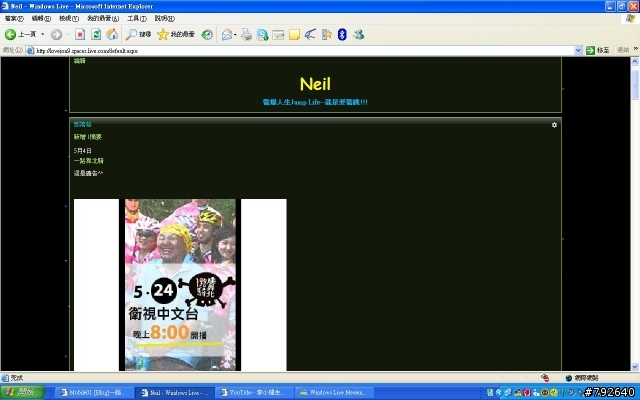Click inside the address bar URL field
The image size is (640, 400).
coord(302,51)
